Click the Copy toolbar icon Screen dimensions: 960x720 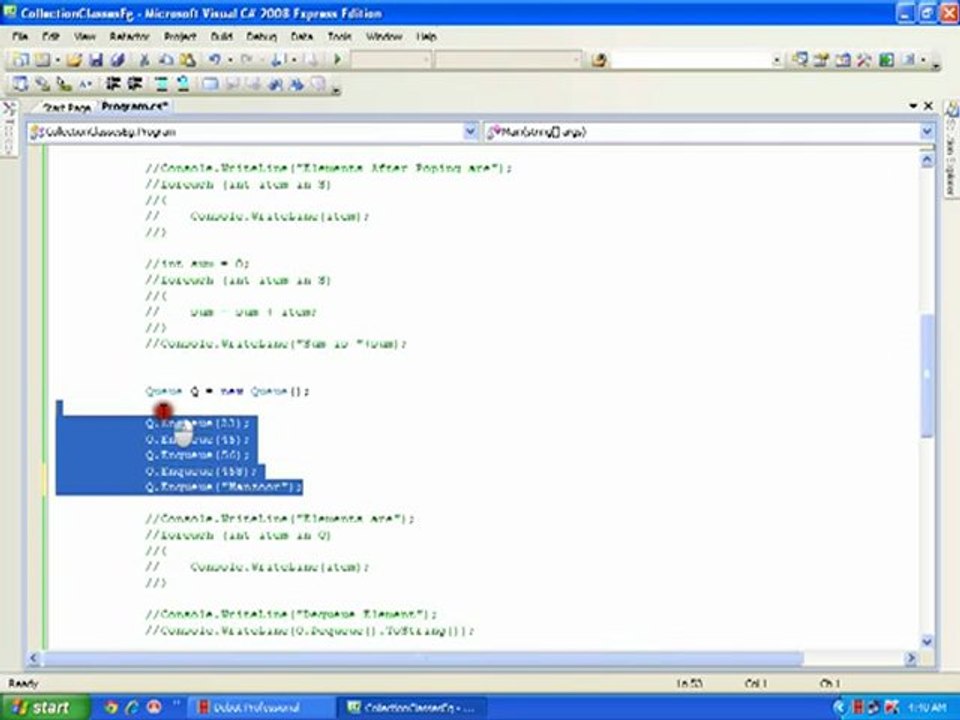[166, 59]
